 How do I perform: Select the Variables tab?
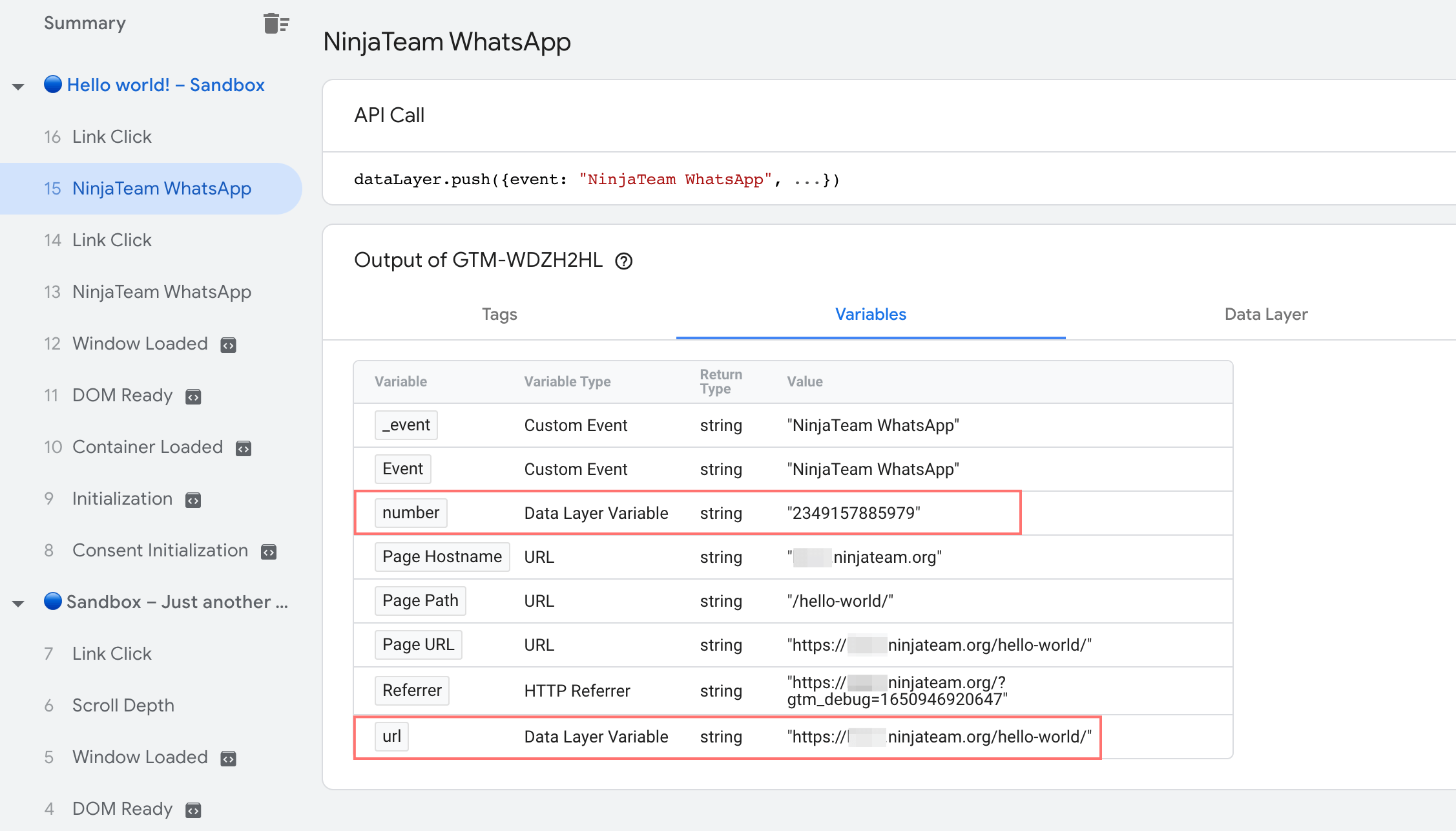[x=871, y=314]
